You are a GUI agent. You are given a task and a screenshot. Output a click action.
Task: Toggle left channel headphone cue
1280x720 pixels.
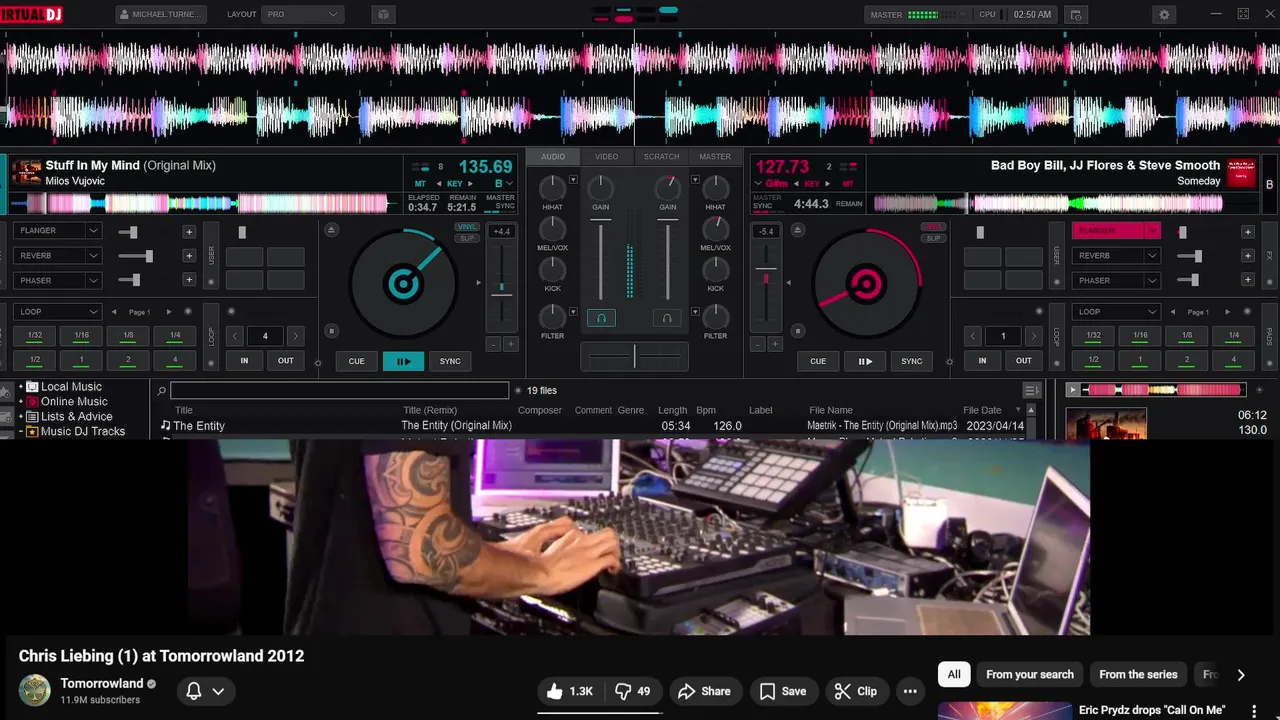(601, 318)
